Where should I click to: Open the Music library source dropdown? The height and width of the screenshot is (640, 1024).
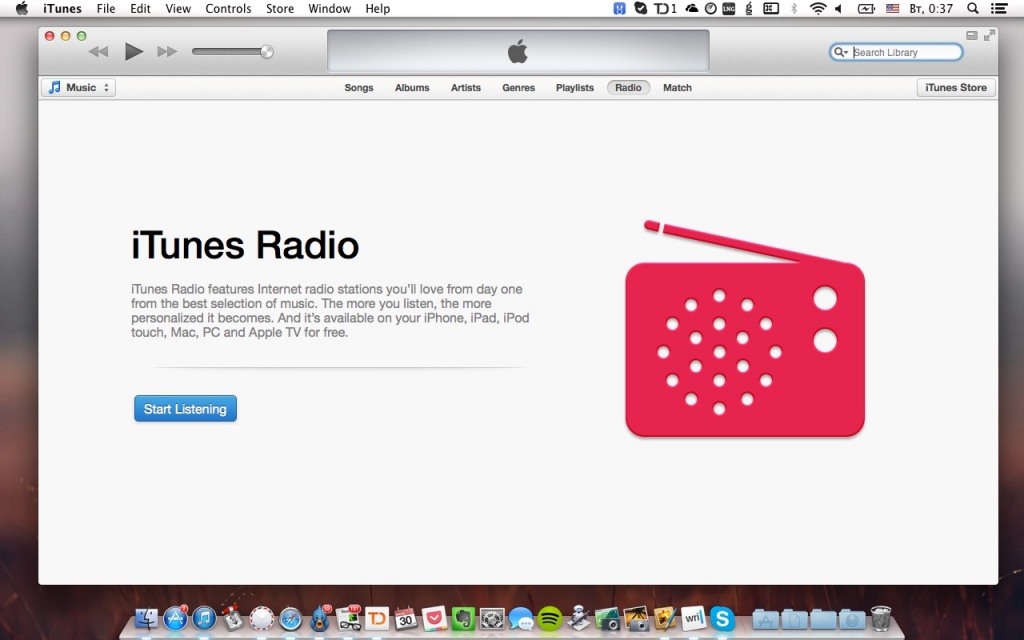[78, 88]
